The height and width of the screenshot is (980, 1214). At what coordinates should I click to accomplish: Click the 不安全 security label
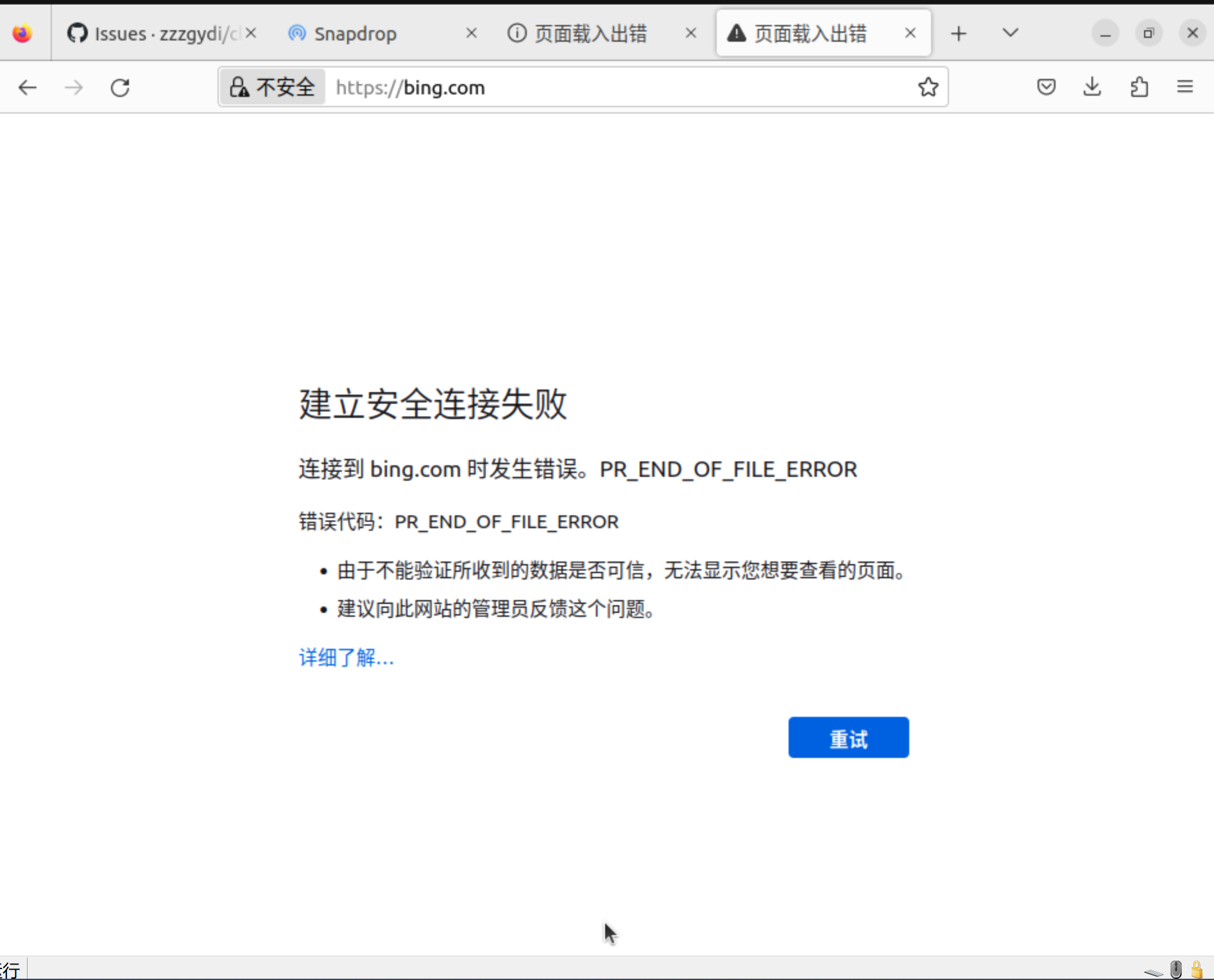tap(286, 87)
